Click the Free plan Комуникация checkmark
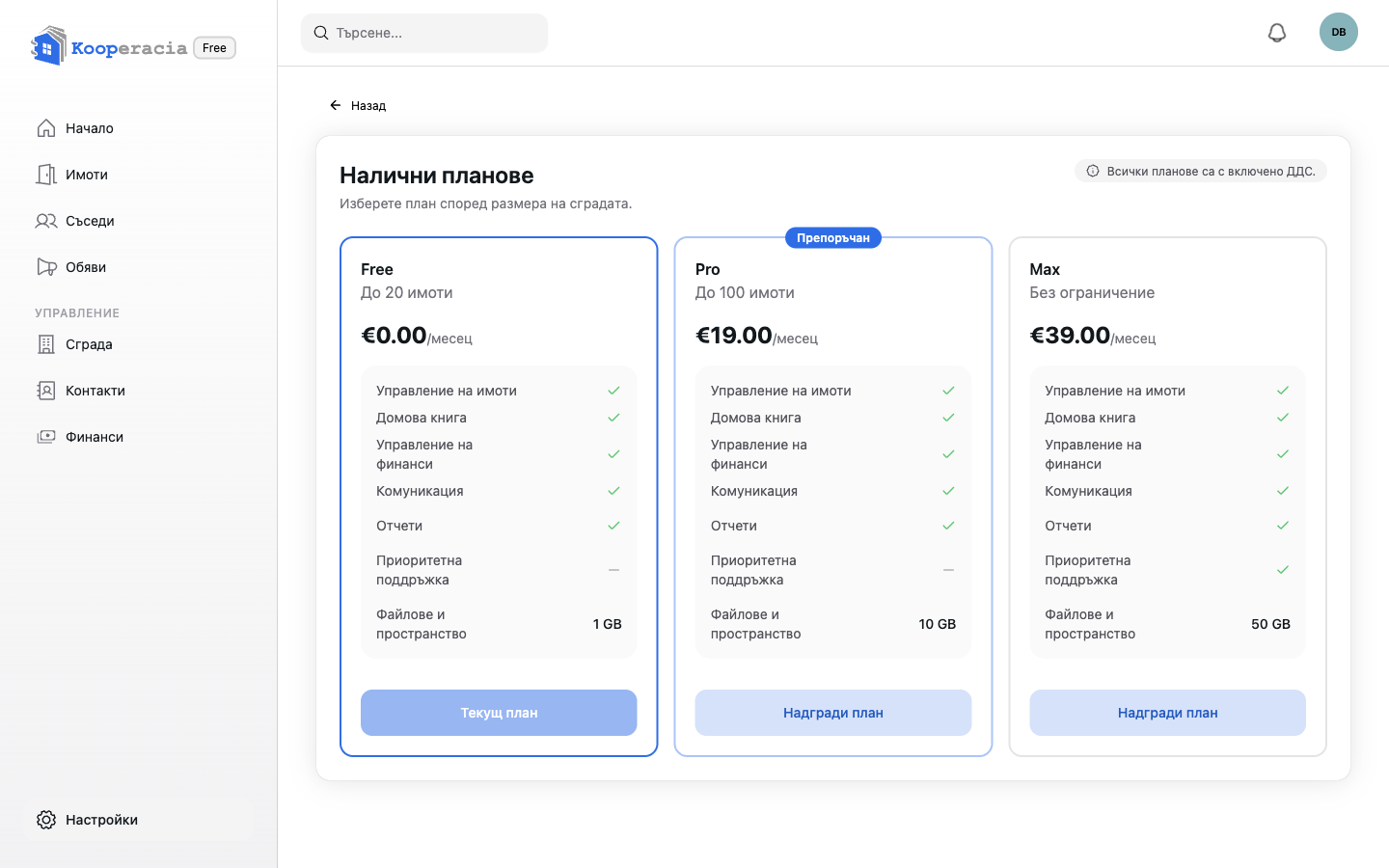Viewport: 1389px width, 868px height. [613, 491]
